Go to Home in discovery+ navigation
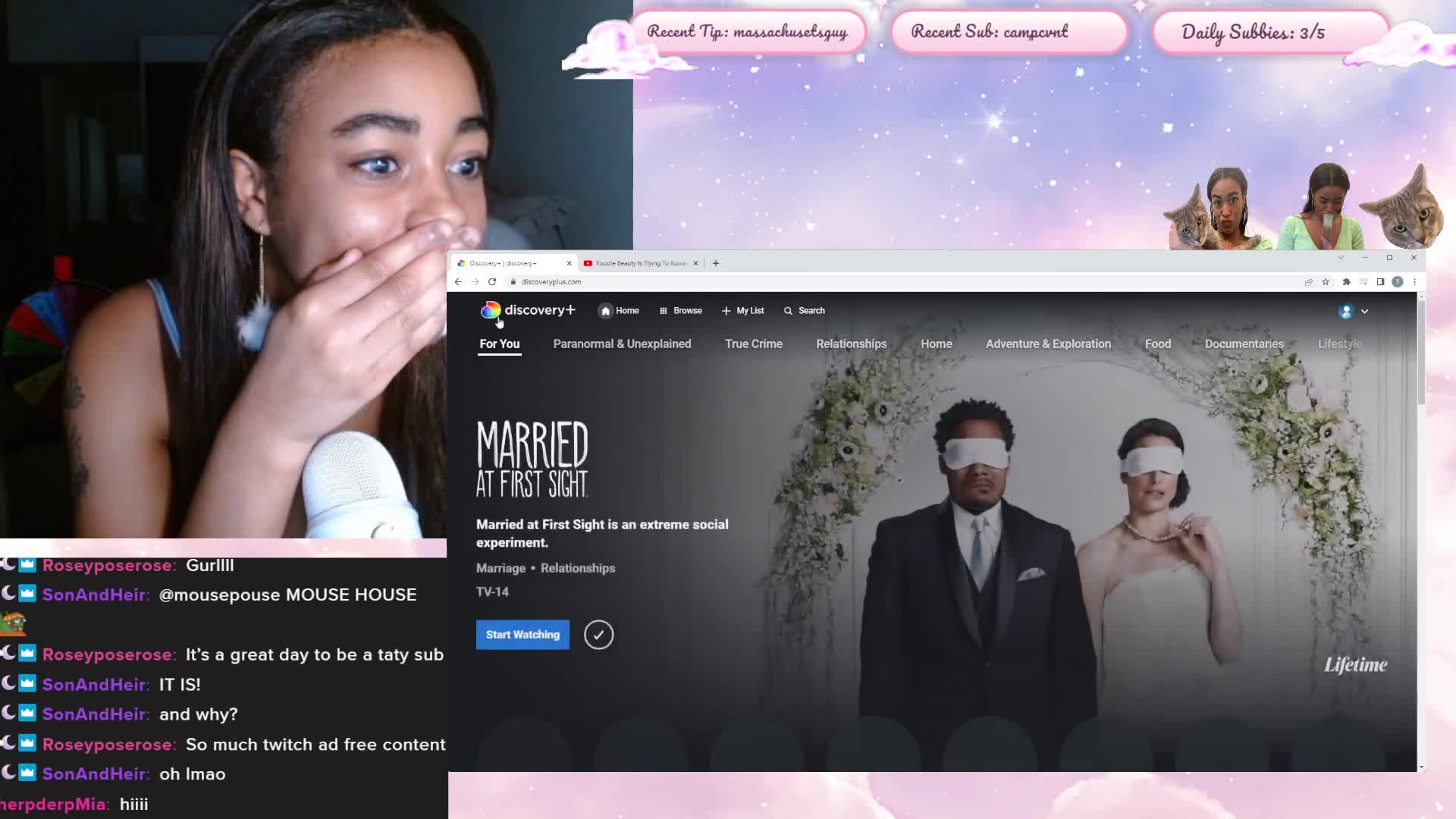This screenshot has width=1456, height=819. click(620, 311)
